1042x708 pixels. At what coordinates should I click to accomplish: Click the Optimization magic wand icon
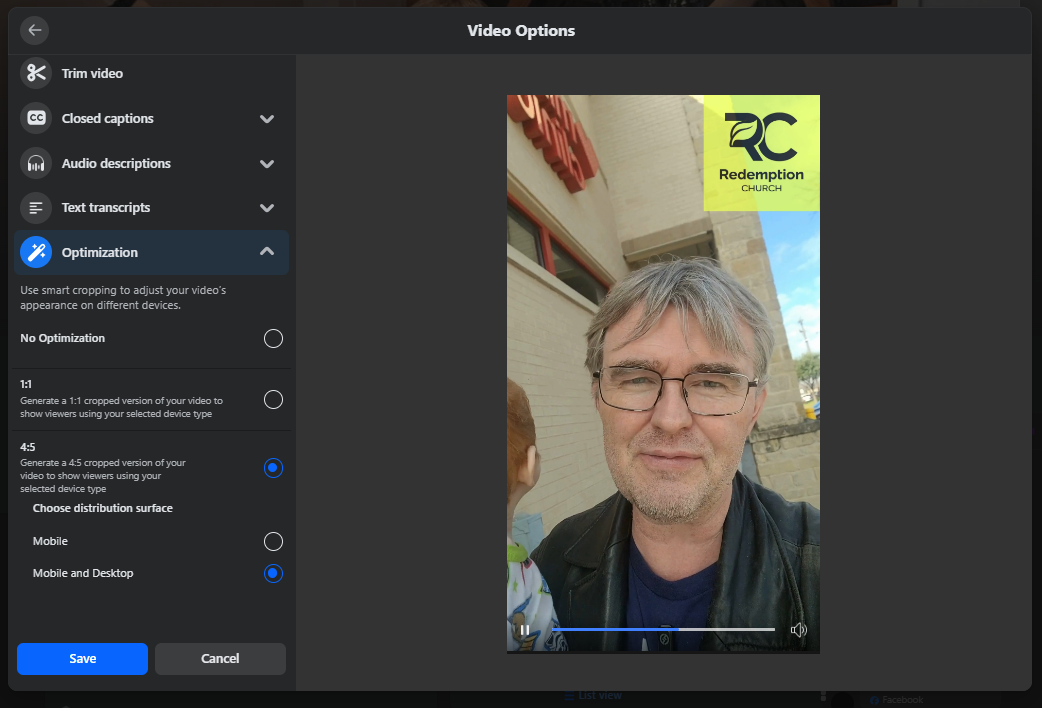(x=36, y=253)
